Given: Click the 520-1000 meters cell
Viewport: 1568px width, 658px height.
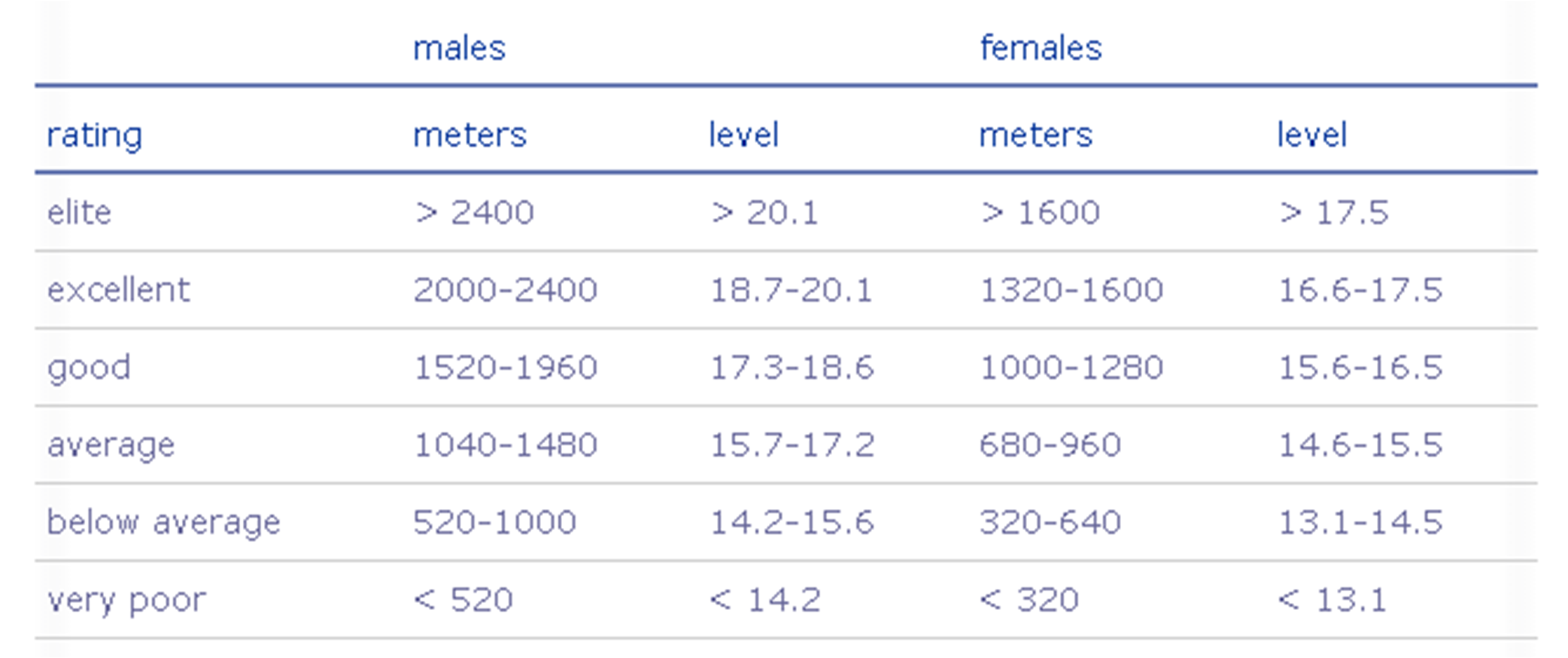Looking at the screenshot, I should [494, 523].
